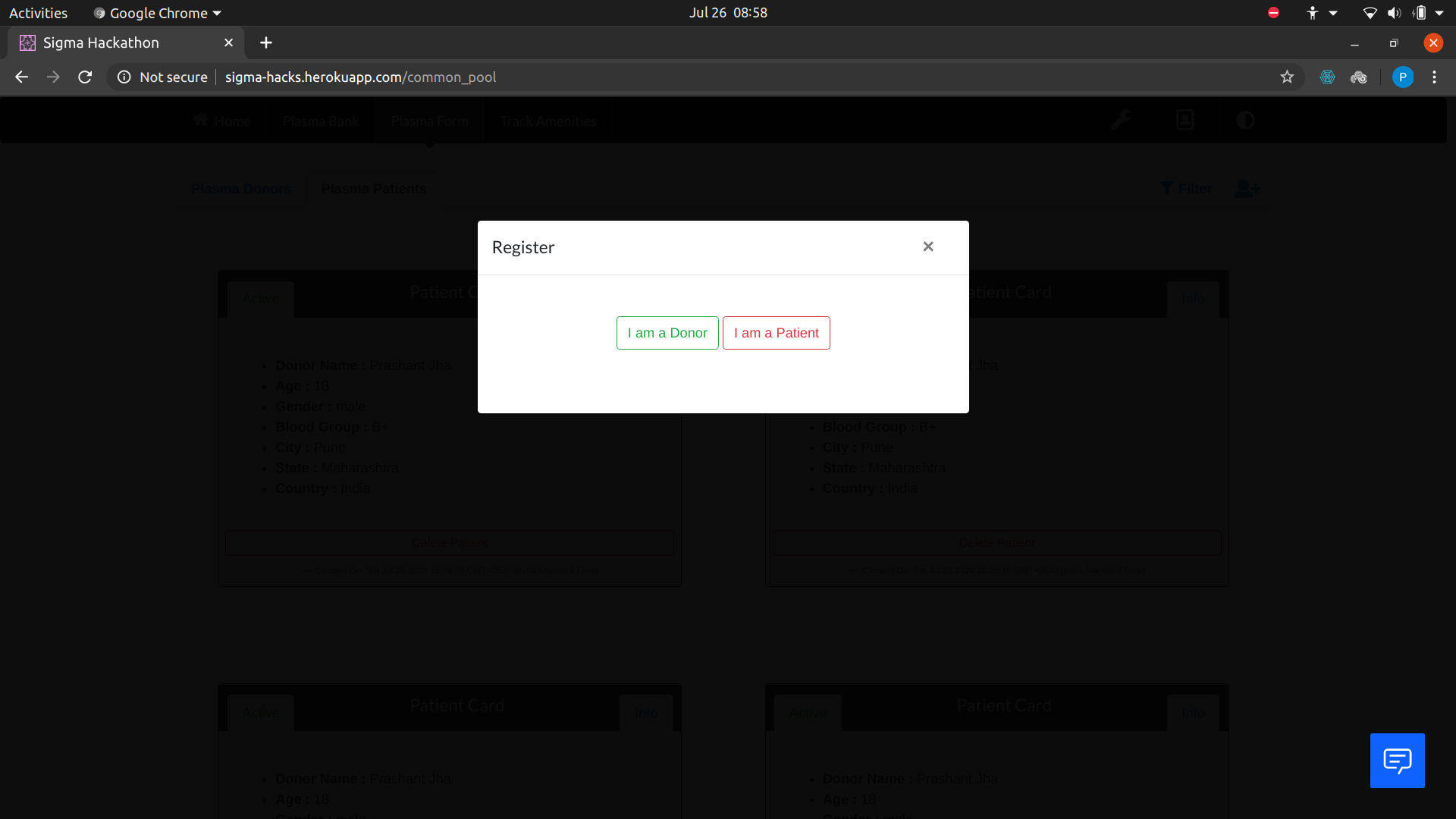Bookmark this page with the star icon

pyautogui.click(x=1287, y=77)
